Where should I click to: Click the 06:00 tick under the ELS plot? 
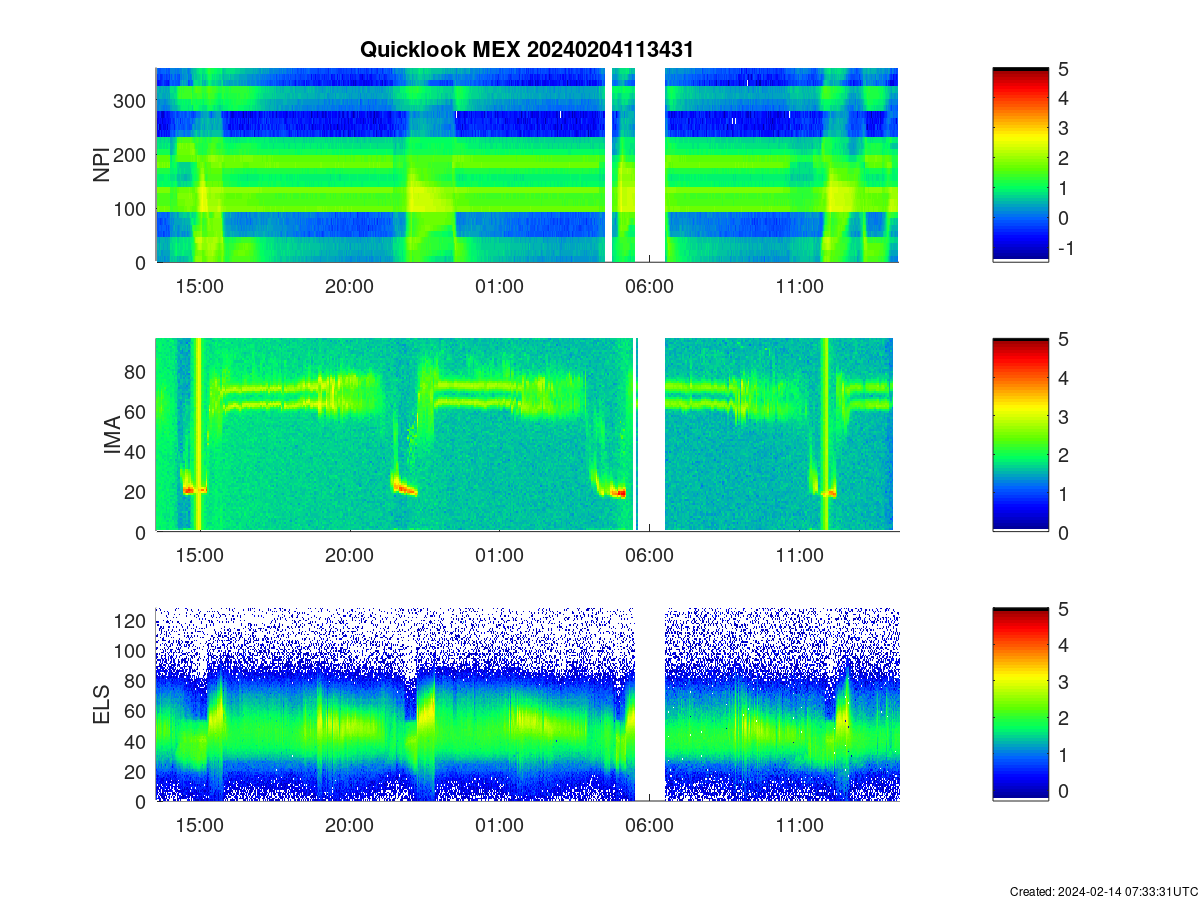click(x=649, y=826)
